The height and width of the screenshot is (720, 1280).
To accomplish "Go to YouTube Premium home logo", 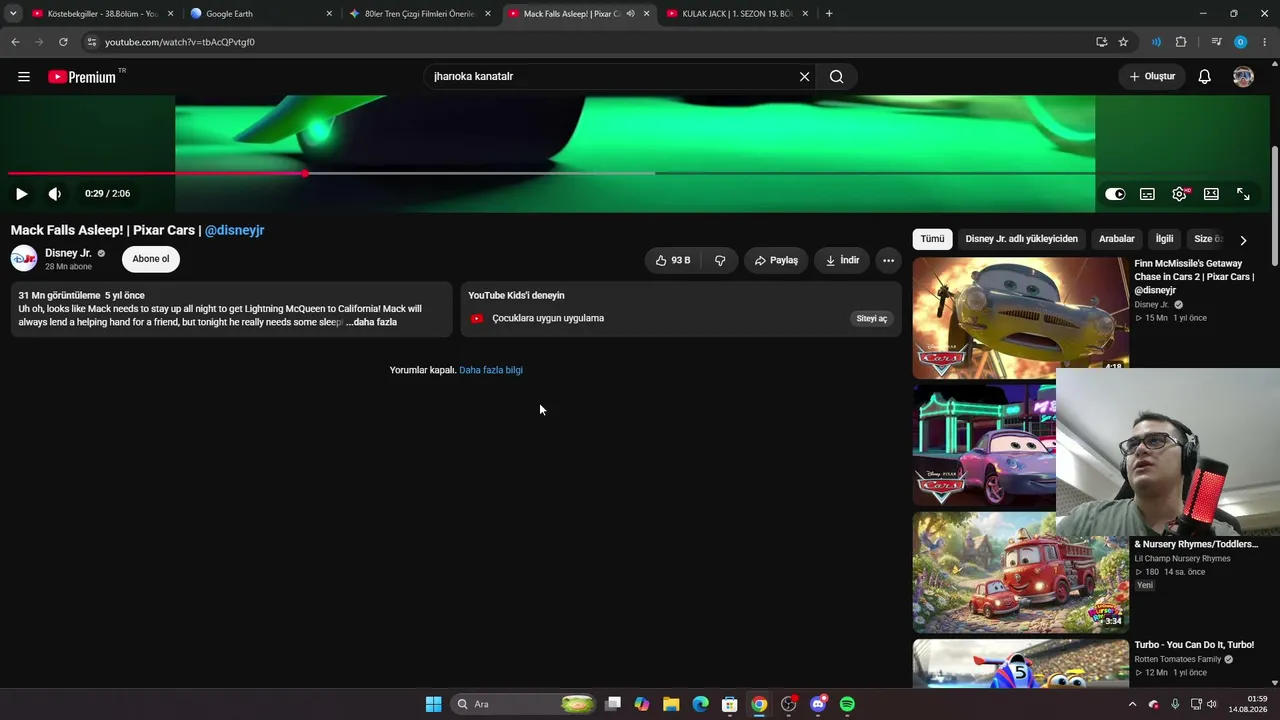I will coord(82,77).
